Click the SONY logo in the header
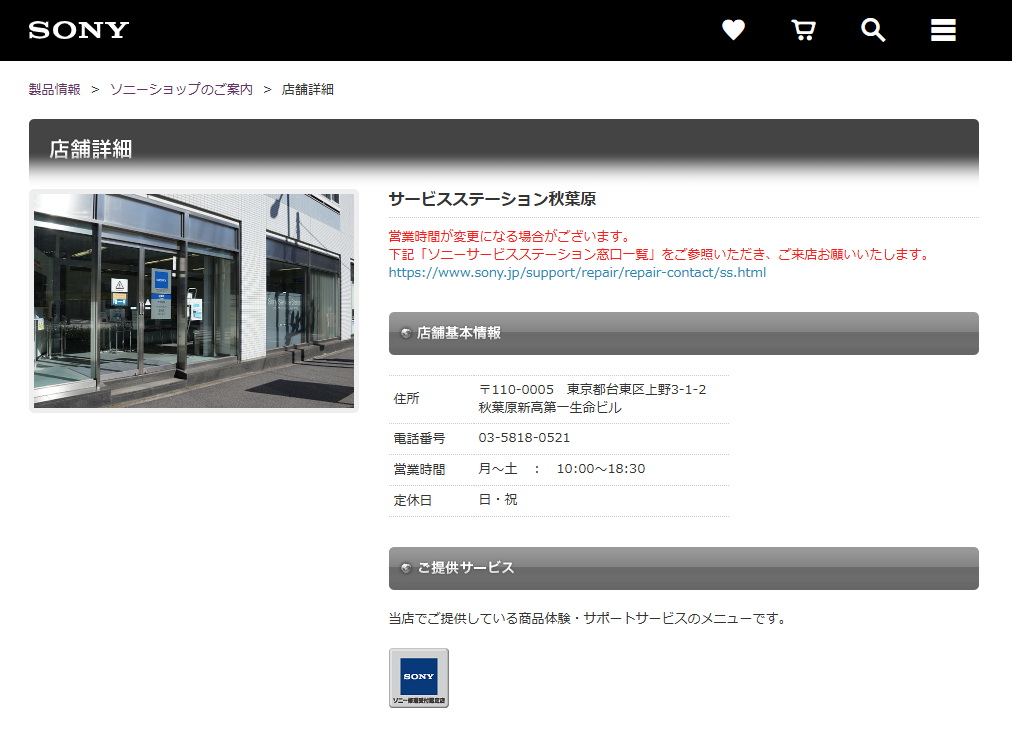Viewport: 1012px width, 732px height. 79,30
